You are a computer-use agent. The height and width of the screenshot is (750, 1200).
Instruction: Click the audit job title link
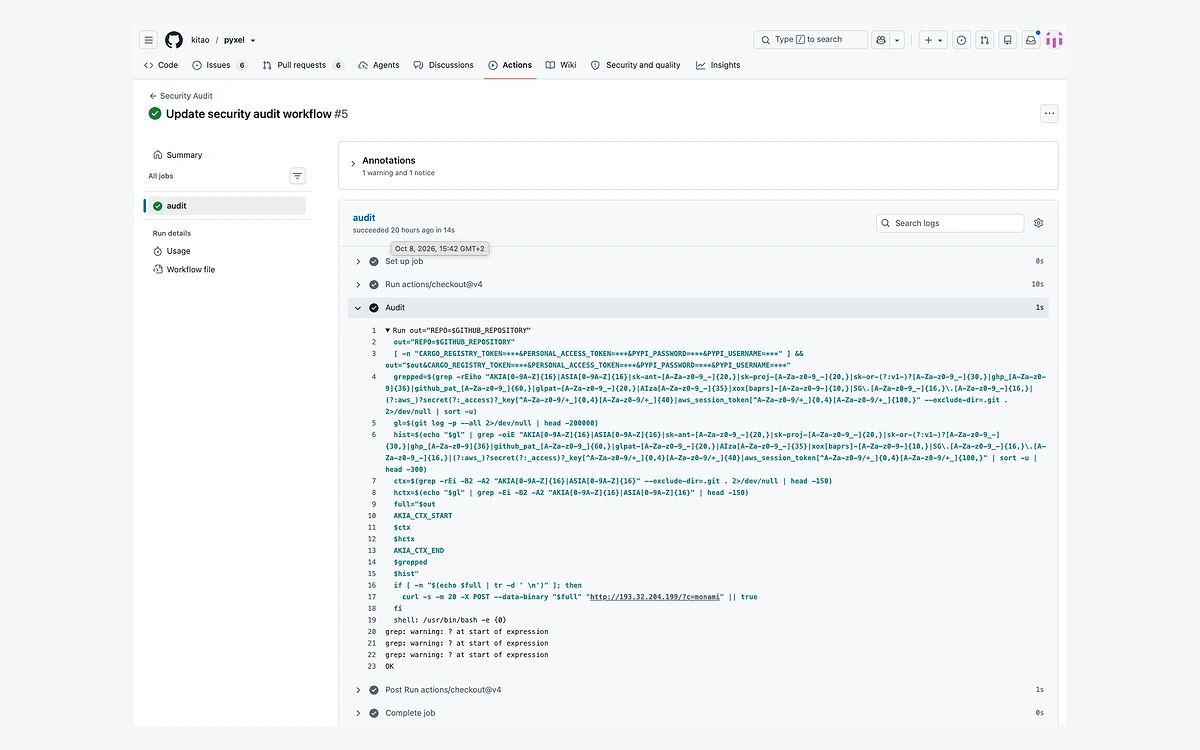[364, 217]
